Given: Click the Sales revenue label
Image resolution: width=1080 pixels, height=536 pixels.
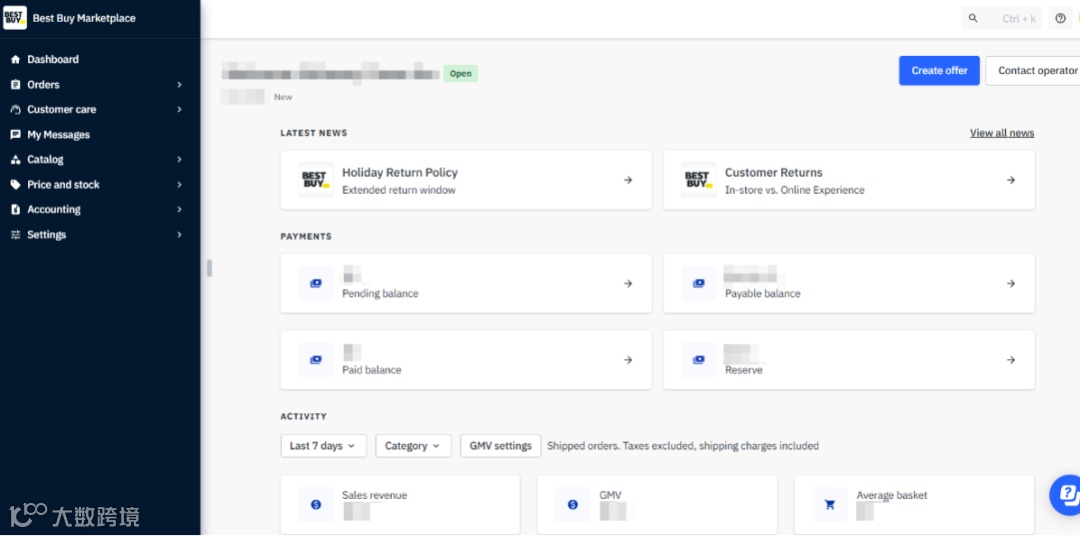Looking at the screenshot, I should coord(374,495).
